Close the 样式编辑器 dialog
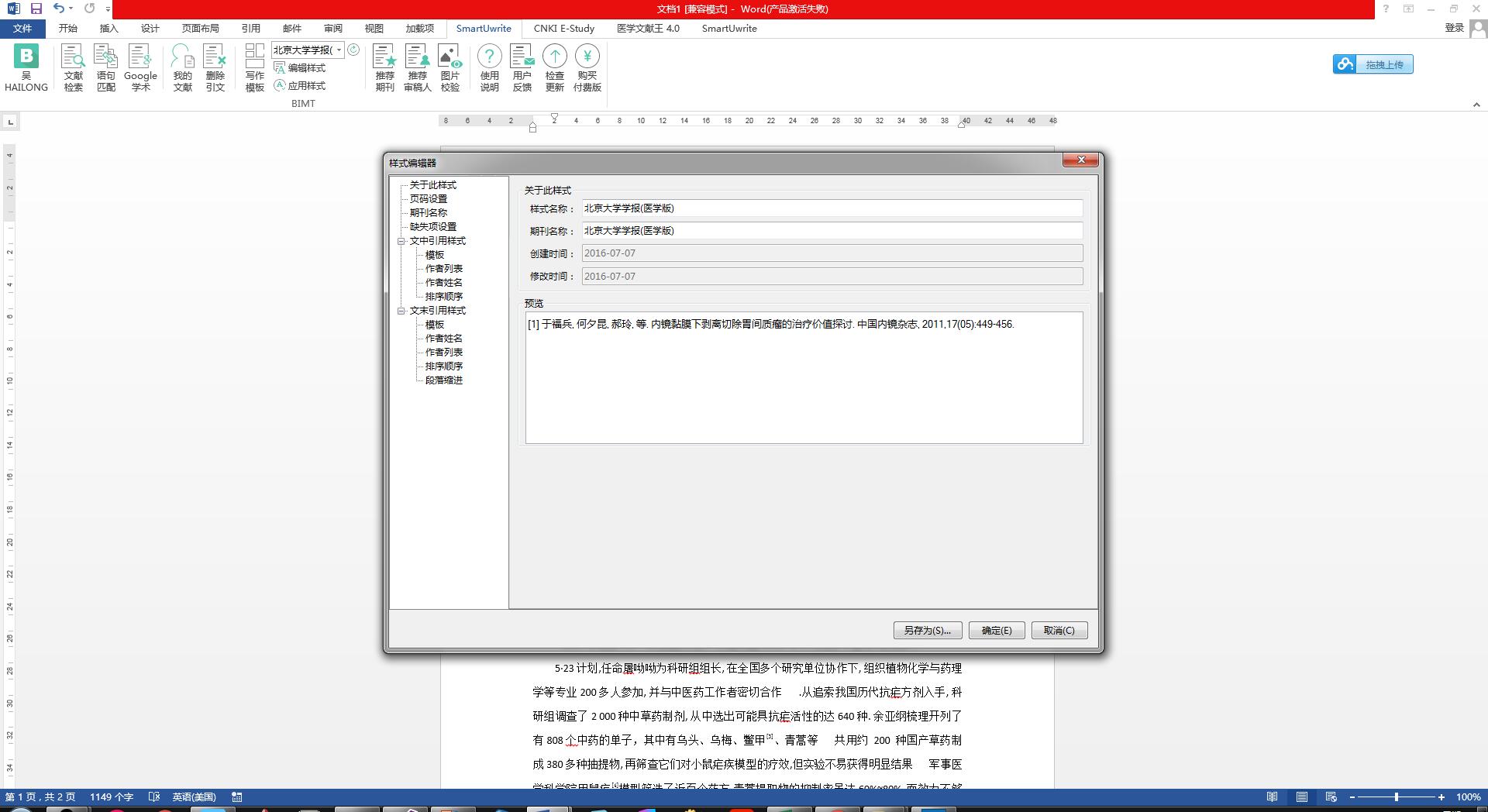The height and width of the screenshot is (812, 1488). coord(1080,160)
